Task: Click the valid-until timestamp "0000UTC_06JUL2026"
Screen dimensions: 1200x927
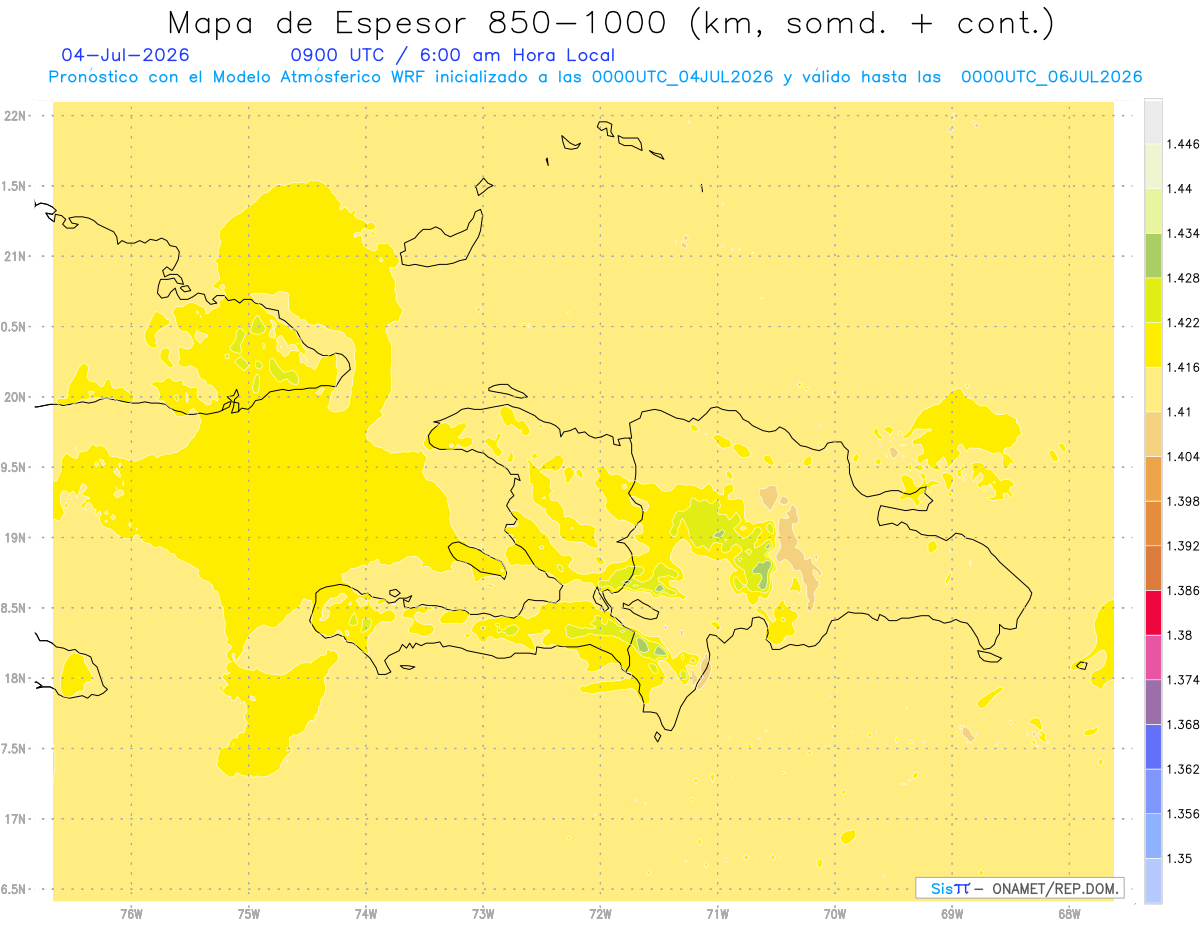Action: click(1051, 77)
